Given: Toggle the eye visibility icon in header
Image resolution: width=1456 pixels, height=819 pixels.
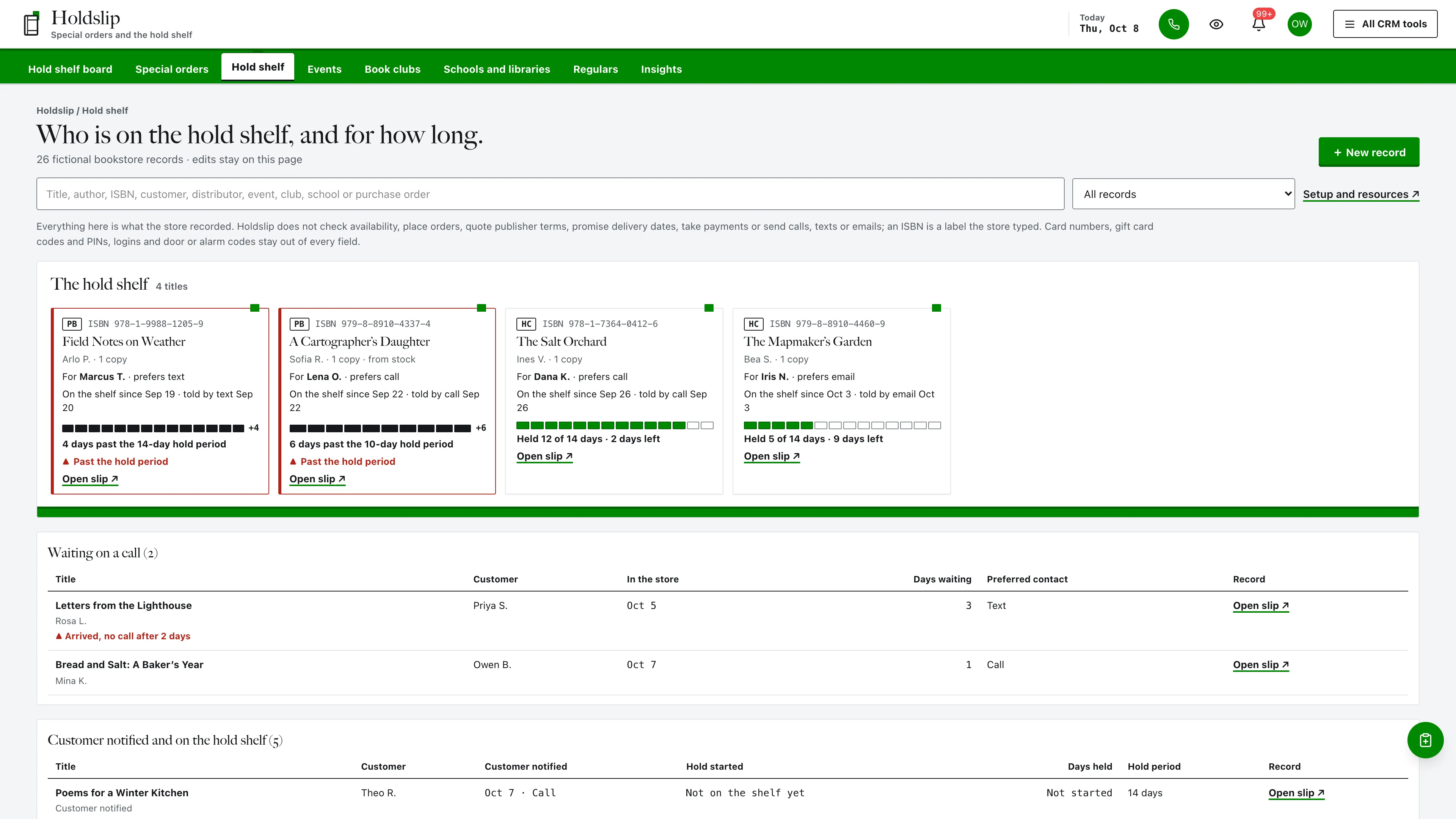Looking at the screenshot, I should 1216,24.
